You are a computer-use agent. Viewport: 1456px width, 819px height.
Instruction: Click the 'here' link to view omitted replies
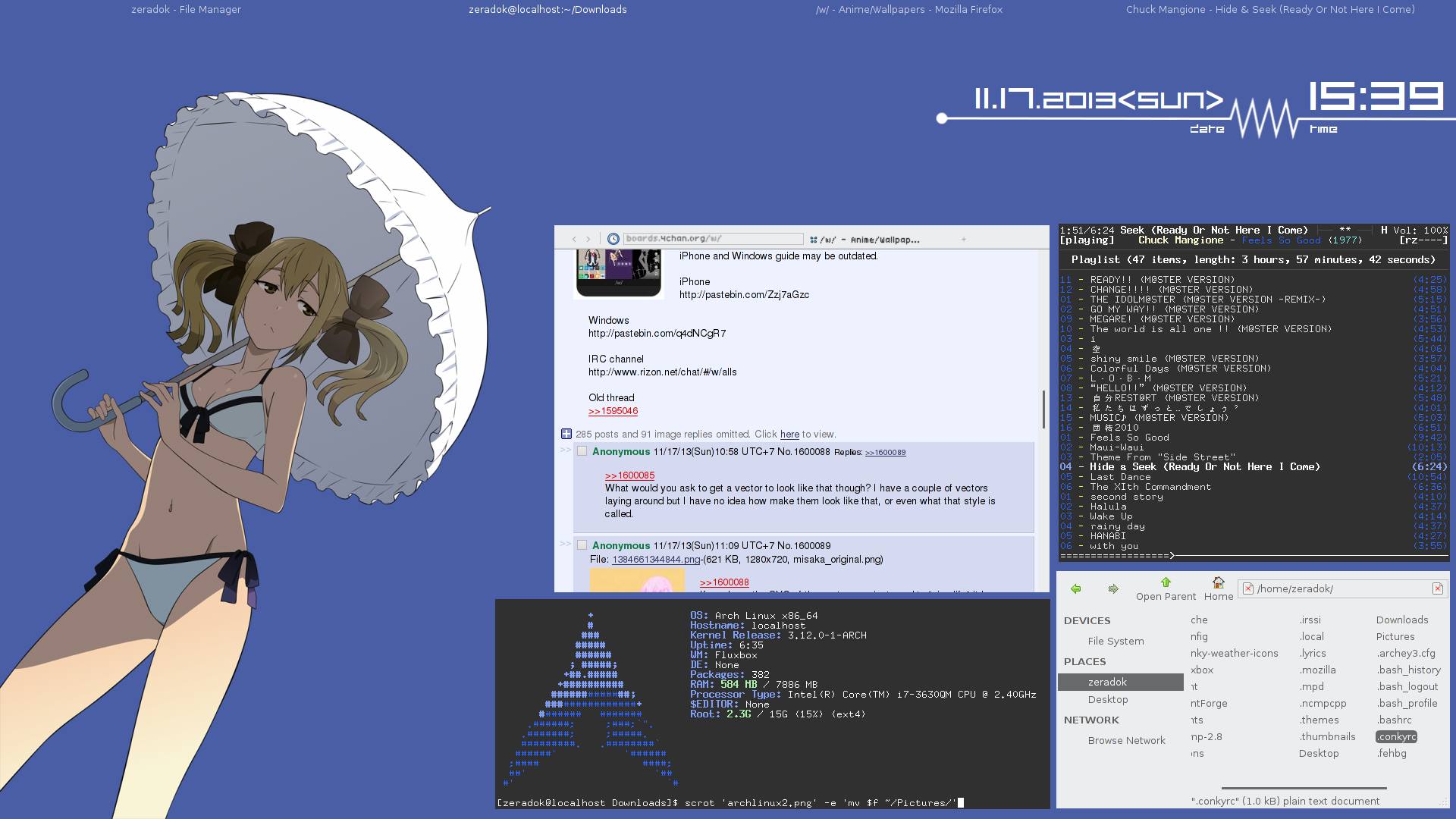(789, 435)
